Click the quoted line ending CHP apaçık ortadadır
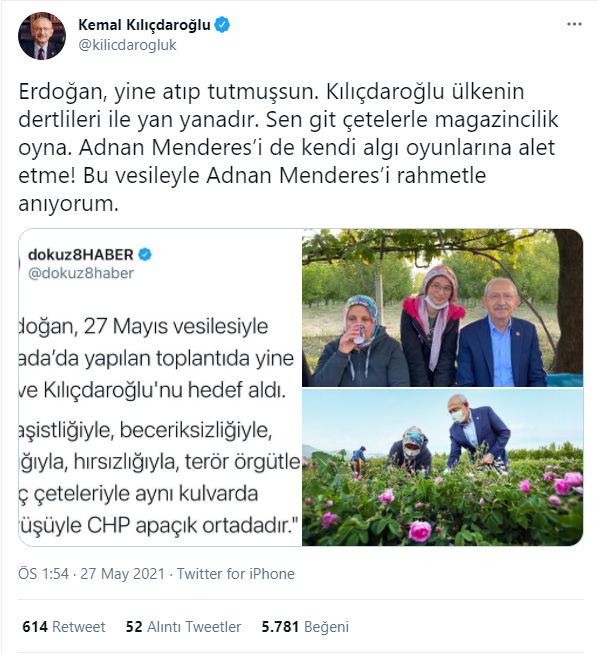The width and height of the screenshot is (598, 655). click(x=160, y=525)
